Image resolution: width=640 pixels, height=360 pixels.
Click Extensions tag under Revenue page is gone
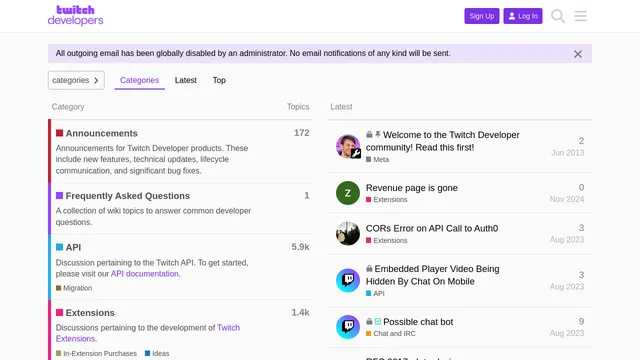(387, 200)
